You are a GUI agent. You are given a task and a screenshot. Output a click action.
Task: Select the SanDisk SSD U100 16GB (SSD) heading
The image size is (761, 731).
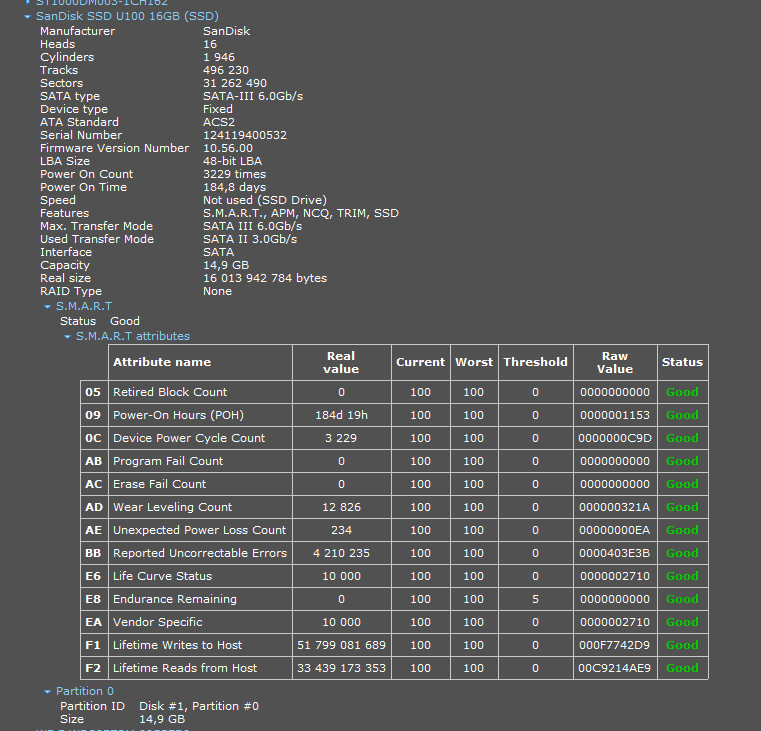pyautogui.click(x=127, y=16)
